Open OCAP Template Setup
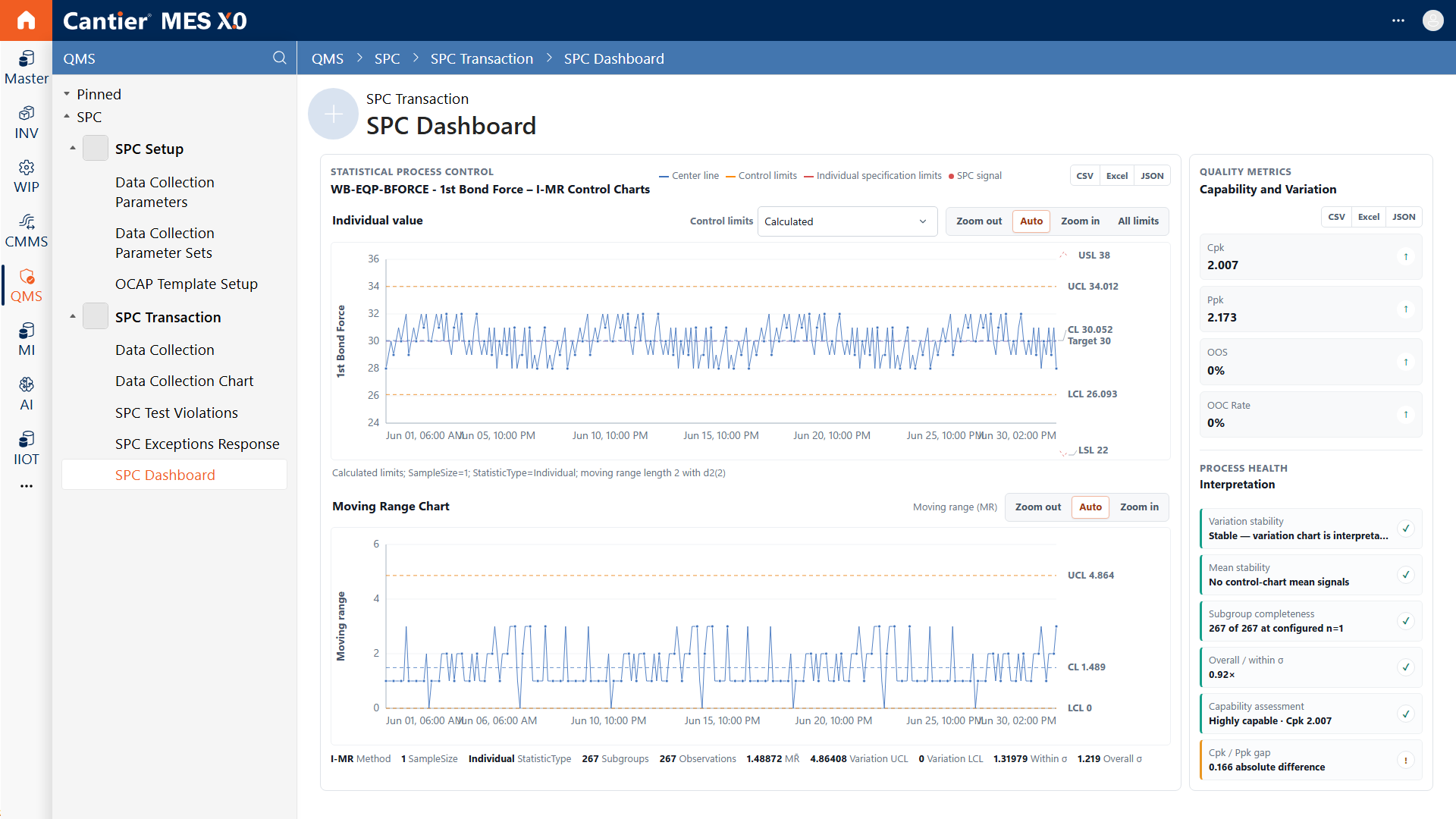This screenshot has height=819, width=1456. point(187,284)
